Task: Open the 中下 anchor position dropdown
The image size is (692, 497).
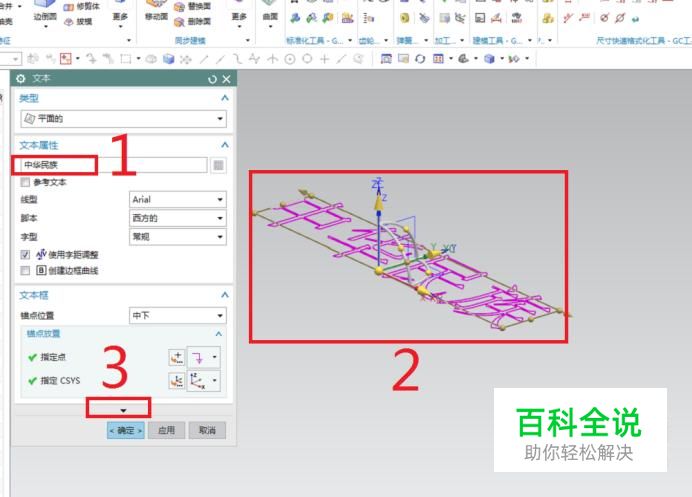Action: (x=177, y=315)
